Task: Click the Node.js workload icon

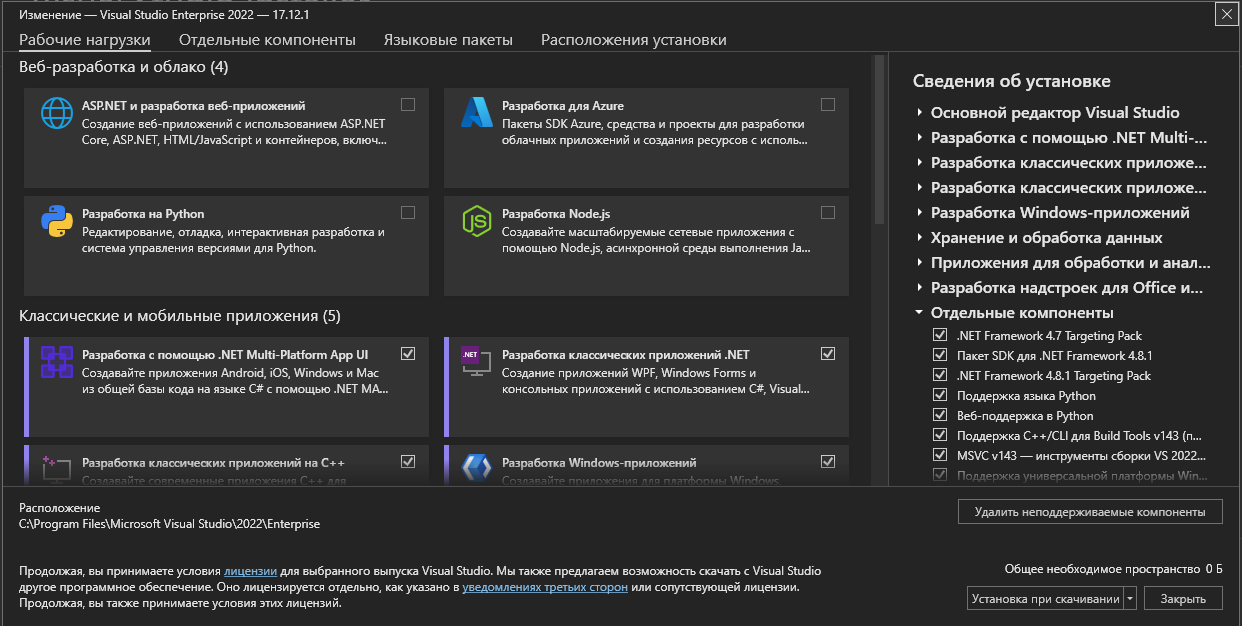Action: click(x=477, y=221)
